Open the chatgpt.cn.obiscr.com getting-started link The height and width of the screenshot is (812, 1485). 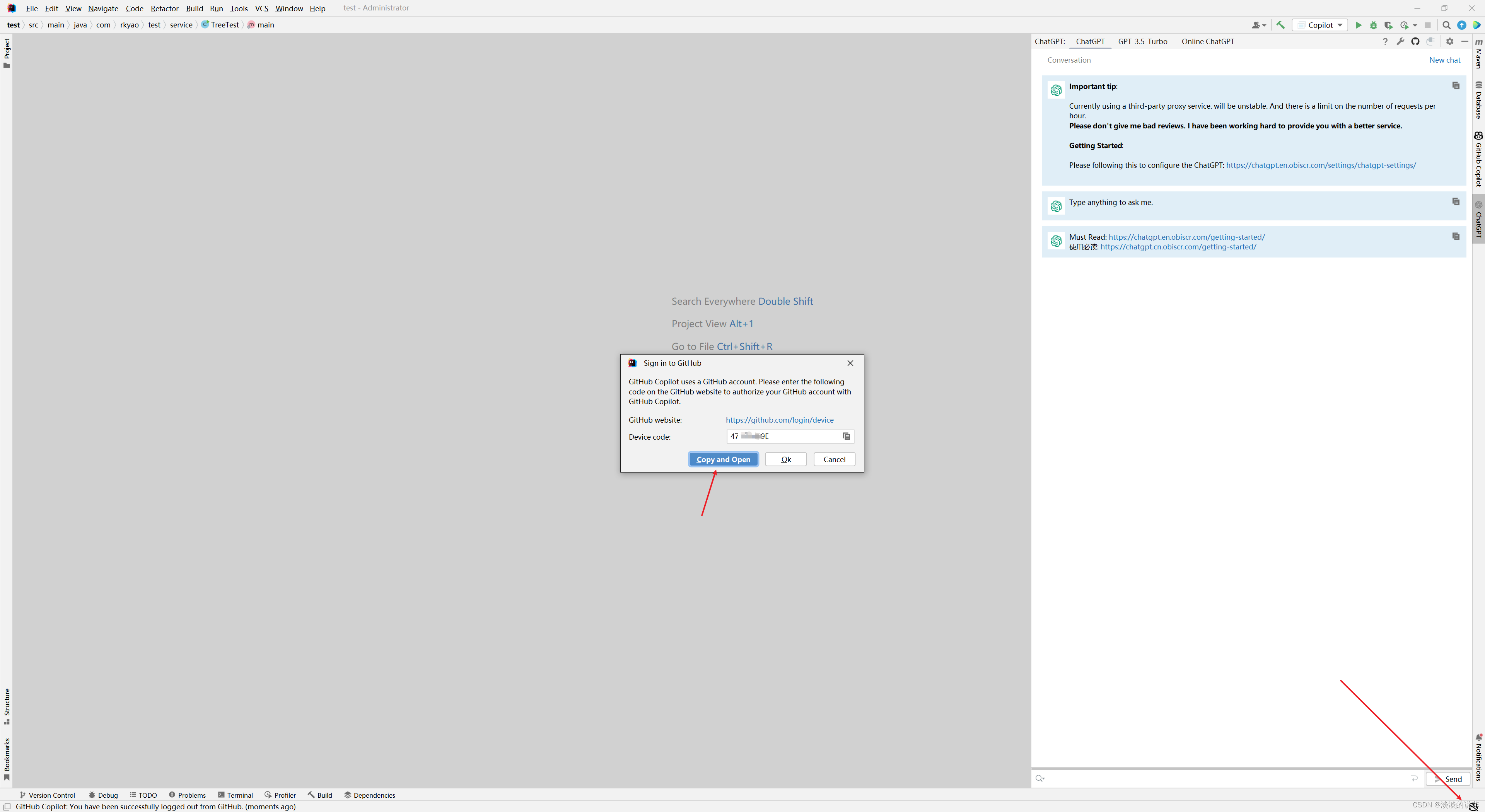click(x=1178, y=247)
